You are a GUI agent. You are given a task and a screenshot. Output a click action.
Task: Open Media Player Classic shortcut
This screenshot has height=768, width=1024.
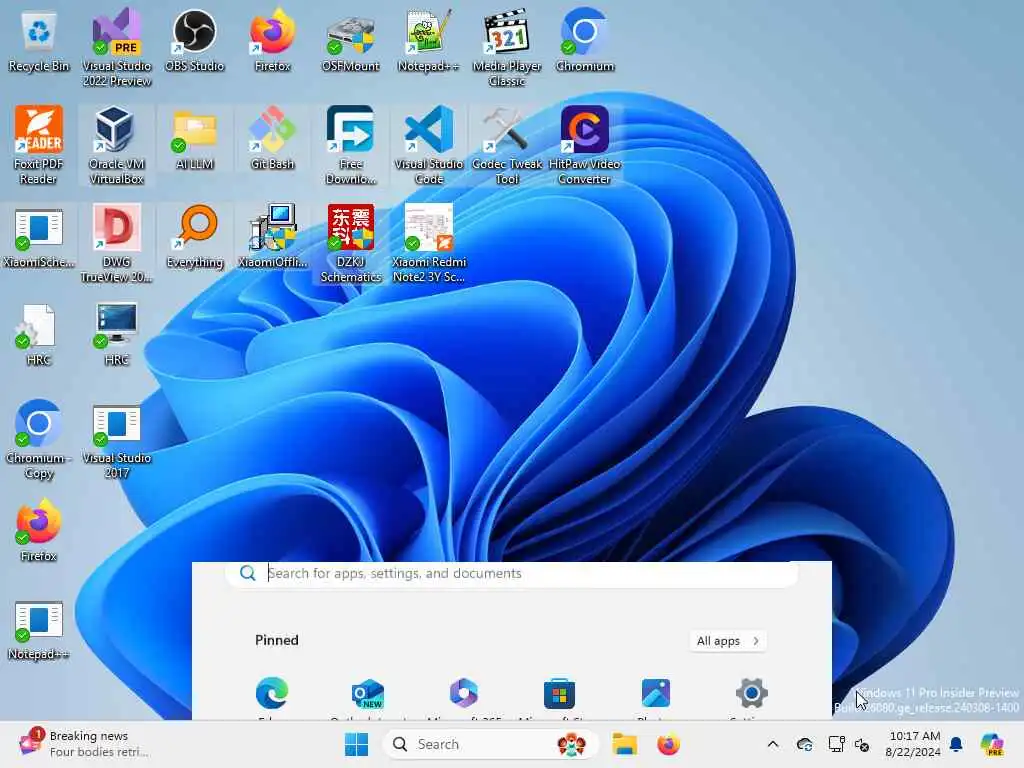(507, 48)
